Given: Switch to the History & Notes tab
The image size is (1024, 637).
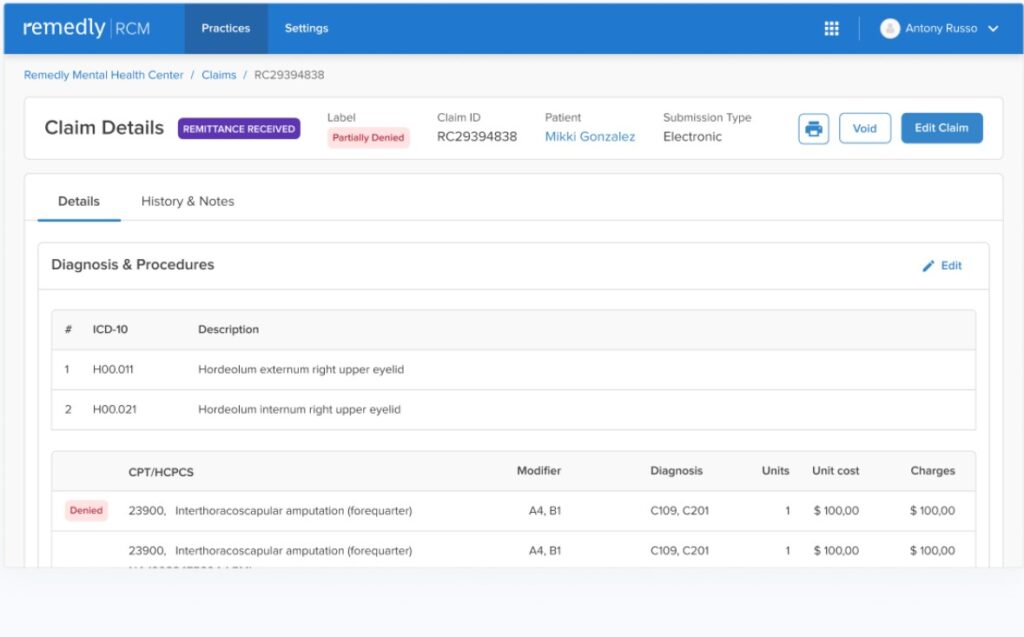Looking at the screenshot, I should coord(187,201).
